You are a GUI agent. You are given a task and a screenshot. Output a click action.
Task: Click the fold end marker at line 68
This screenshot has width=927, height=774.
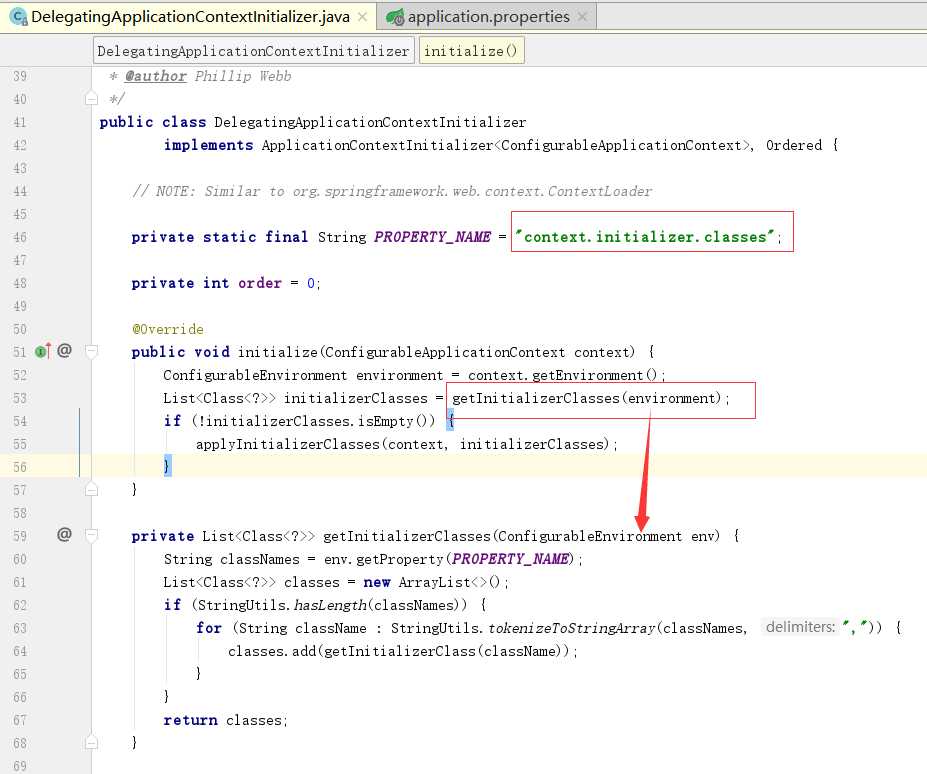(91, 743)
